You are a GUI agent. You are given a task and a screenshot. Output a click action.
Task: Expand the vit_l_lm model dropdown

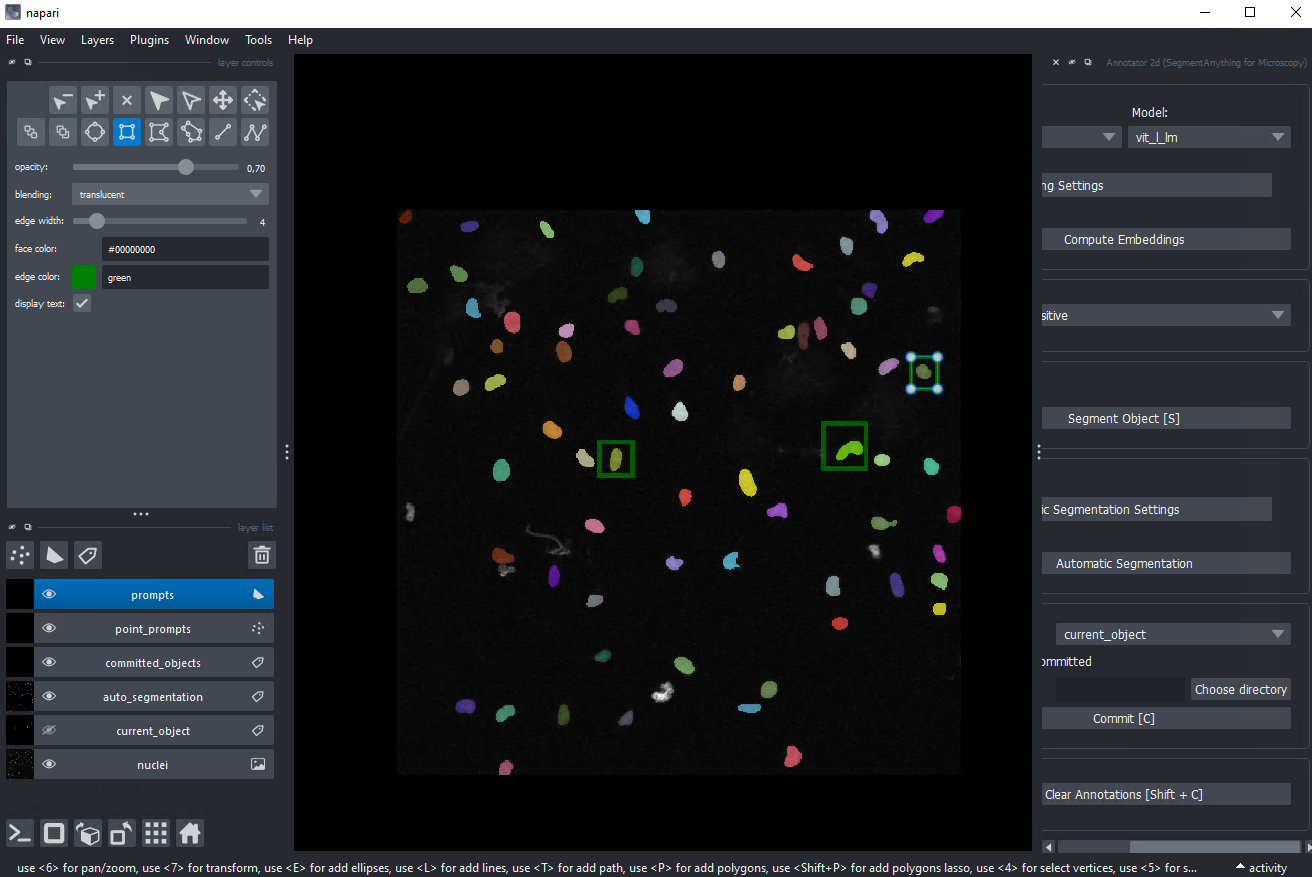(1209, 137)
